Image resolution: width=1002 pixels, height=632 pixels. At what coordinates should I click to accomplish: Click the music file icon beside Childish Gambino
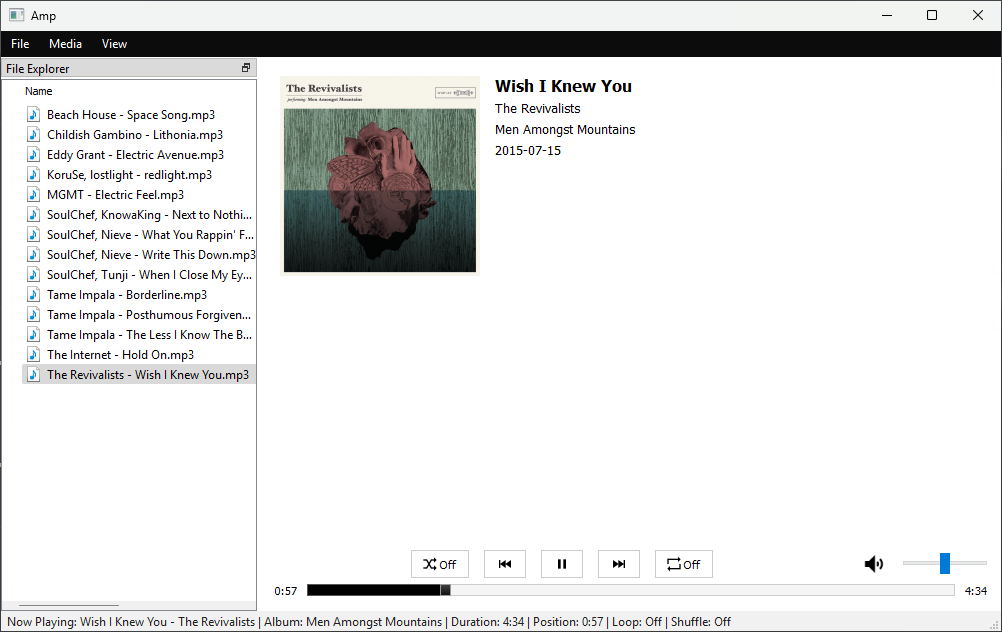point(34,134)
